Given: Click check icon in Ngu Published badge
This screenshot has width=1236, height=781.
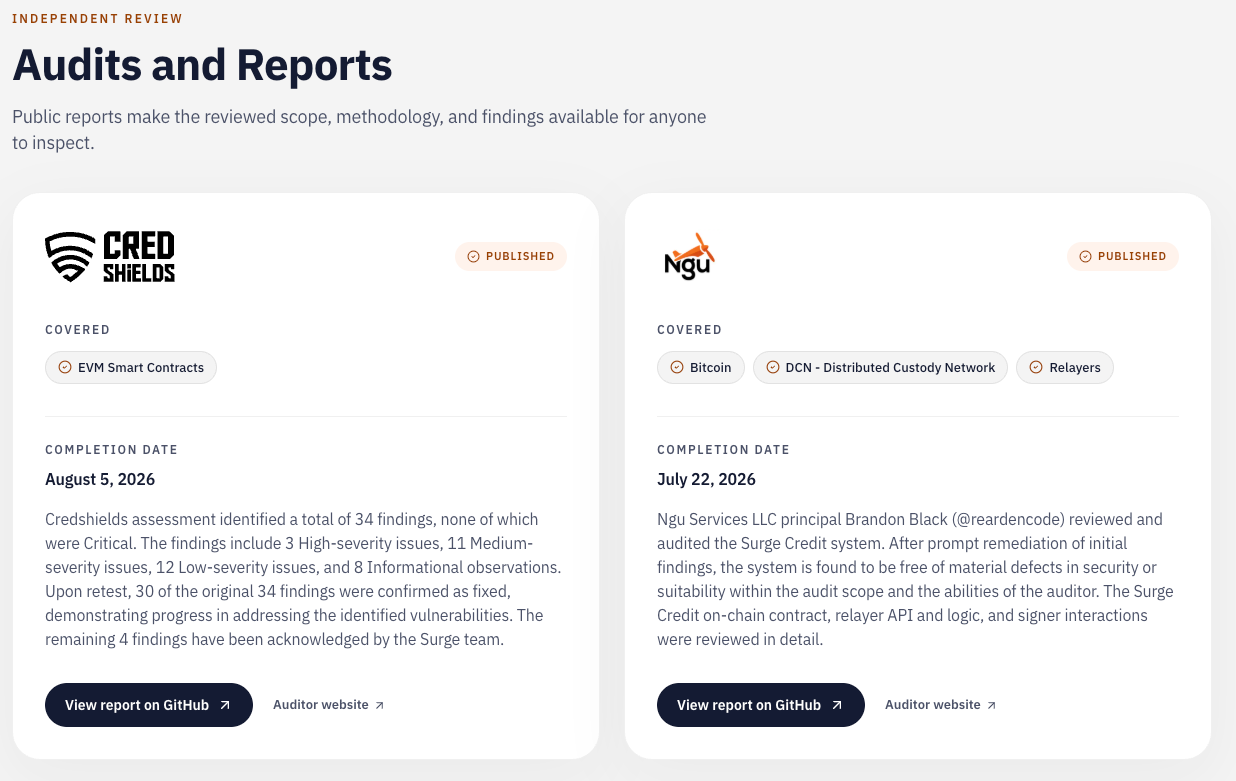Looking at the screenshot, I should pyautogui.click(x=1085, y=256).
